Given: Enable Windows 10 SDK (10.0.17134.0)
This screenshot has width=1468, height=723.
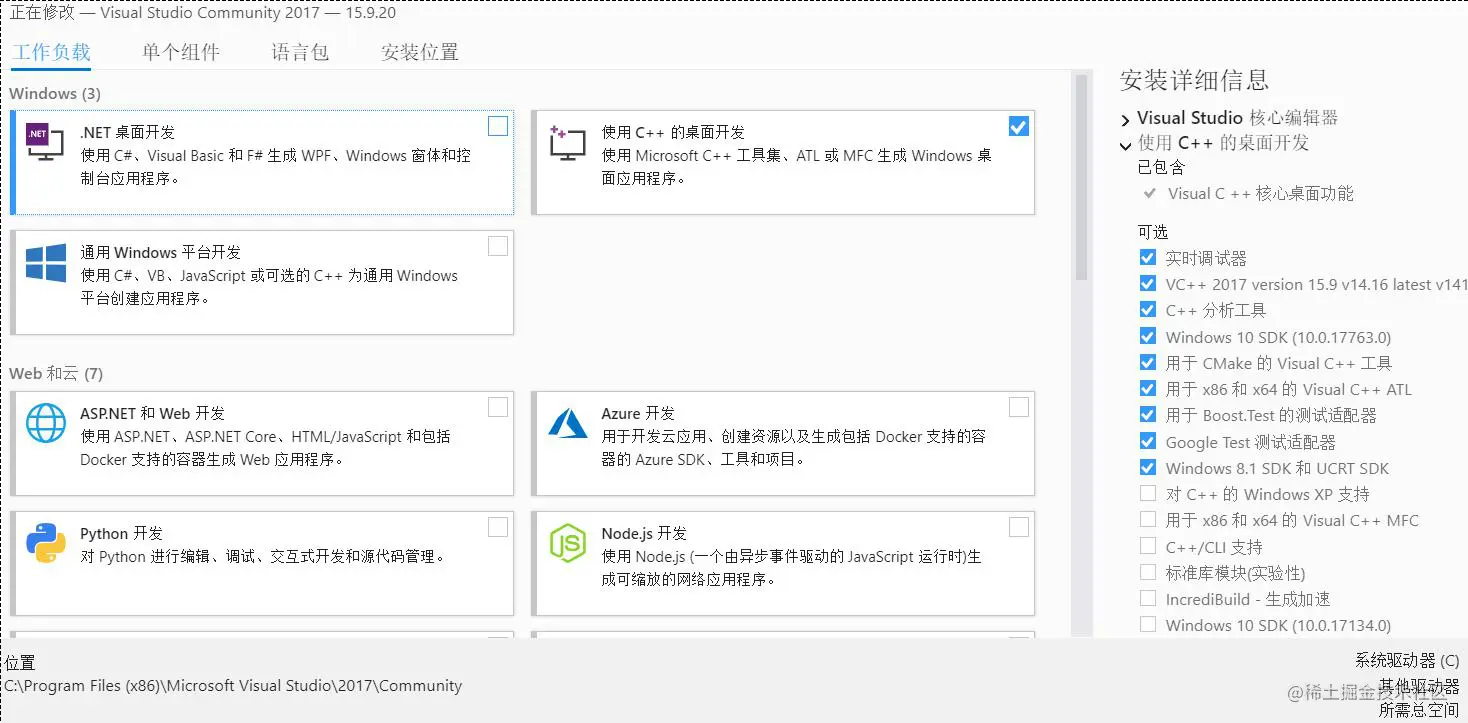Looking at the screenshot, I should 1147,625.
